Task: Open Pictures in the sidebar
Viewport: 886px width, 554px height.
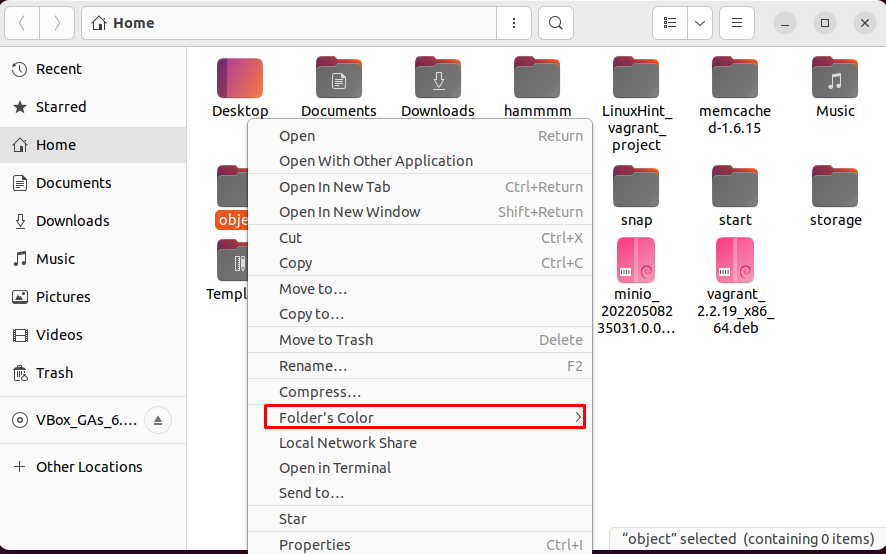Action: pos(93,296)
